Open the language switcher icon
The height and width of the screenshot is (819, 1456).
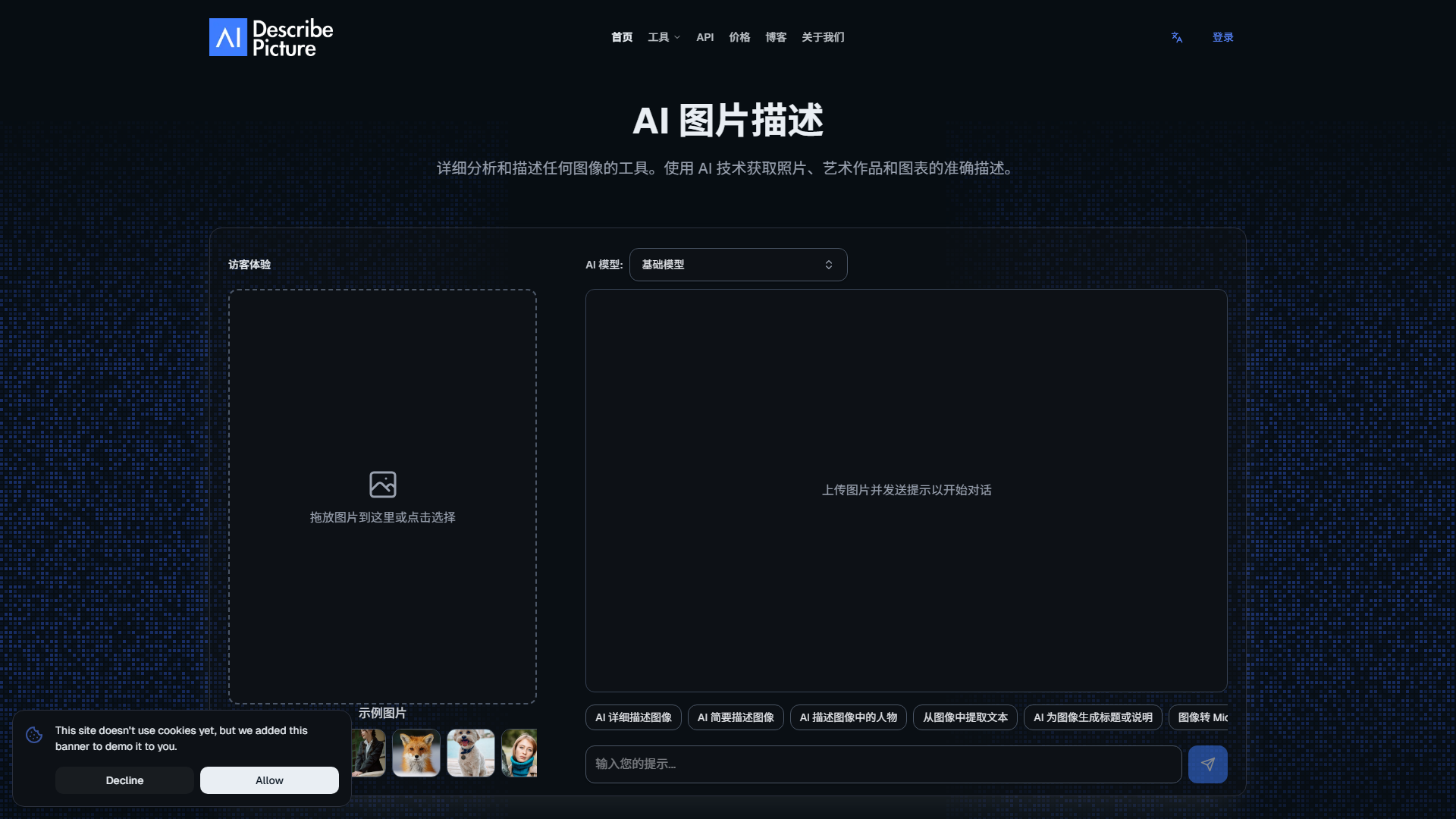(x=1176, y=36)
